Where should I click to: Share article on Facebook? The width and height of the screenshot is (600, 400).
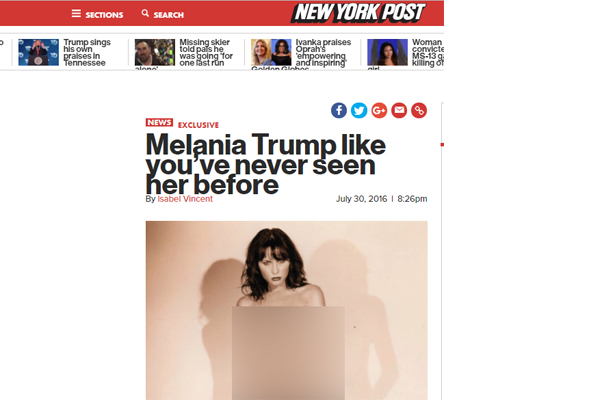click(x=339, y=111)
